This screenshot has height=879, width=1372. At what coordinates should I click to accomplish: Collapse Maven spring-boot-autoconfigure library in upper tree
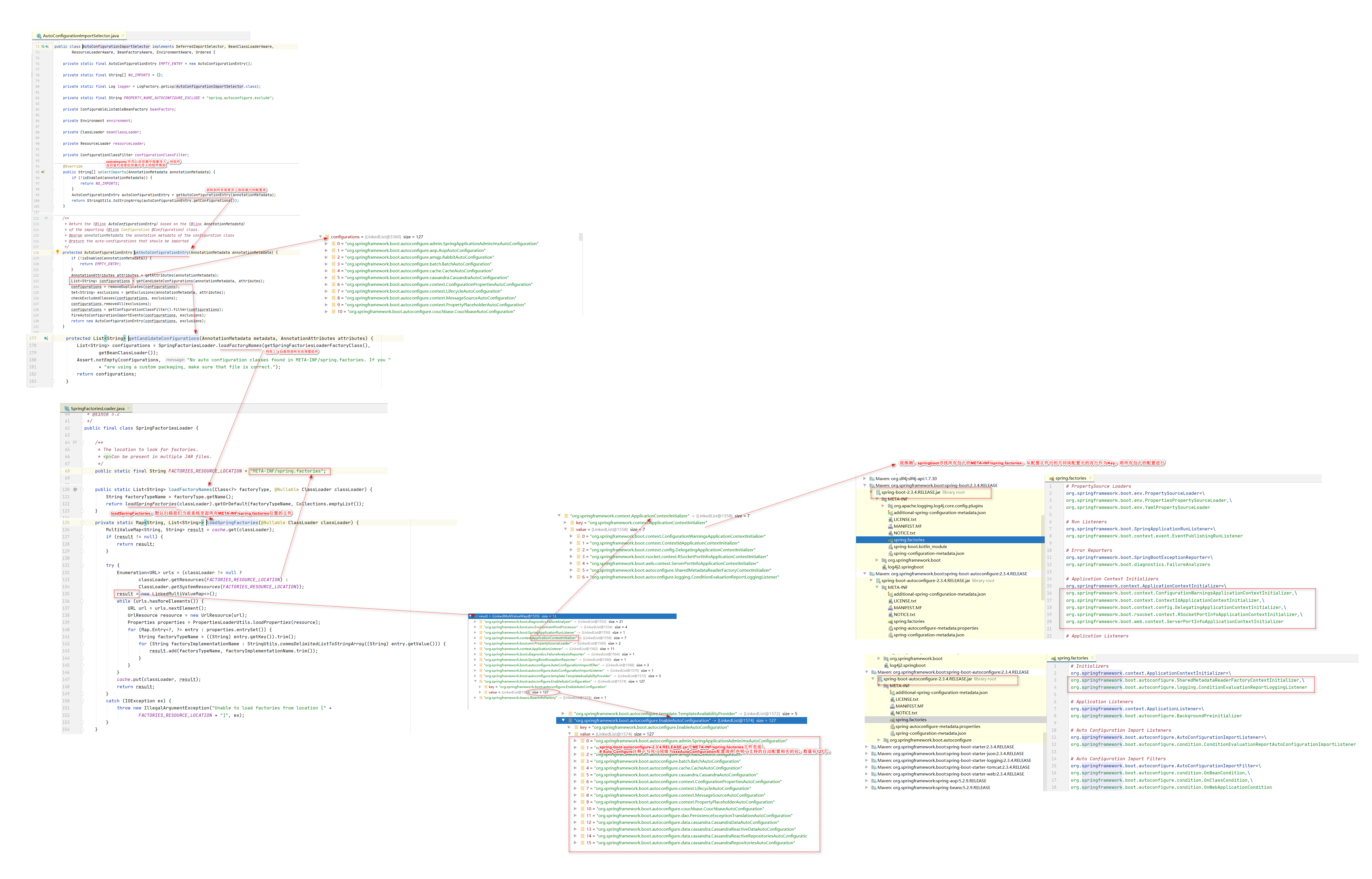pyautogui.click(x=864, y=574)
